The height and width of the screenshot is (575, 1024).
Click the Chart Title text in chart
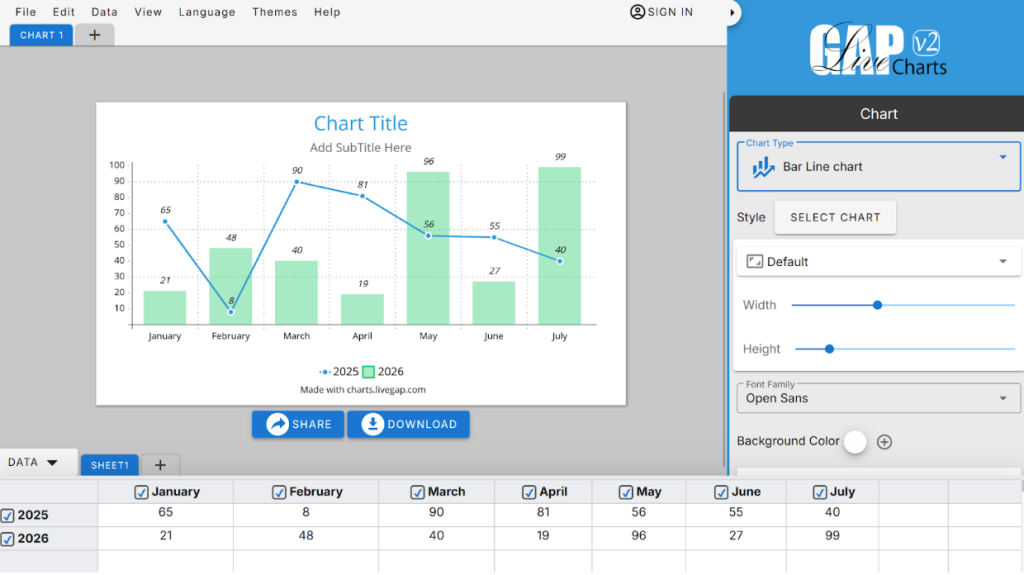(360, 123)
